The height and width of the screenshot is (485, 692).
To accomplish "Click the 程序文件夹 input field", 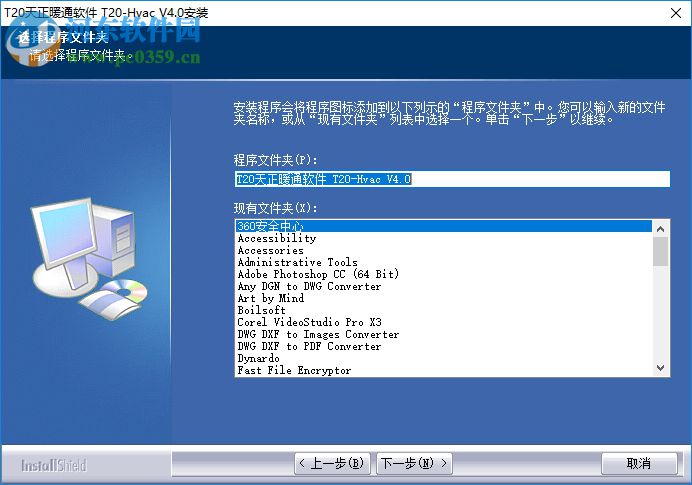I will tap(452, 179).
